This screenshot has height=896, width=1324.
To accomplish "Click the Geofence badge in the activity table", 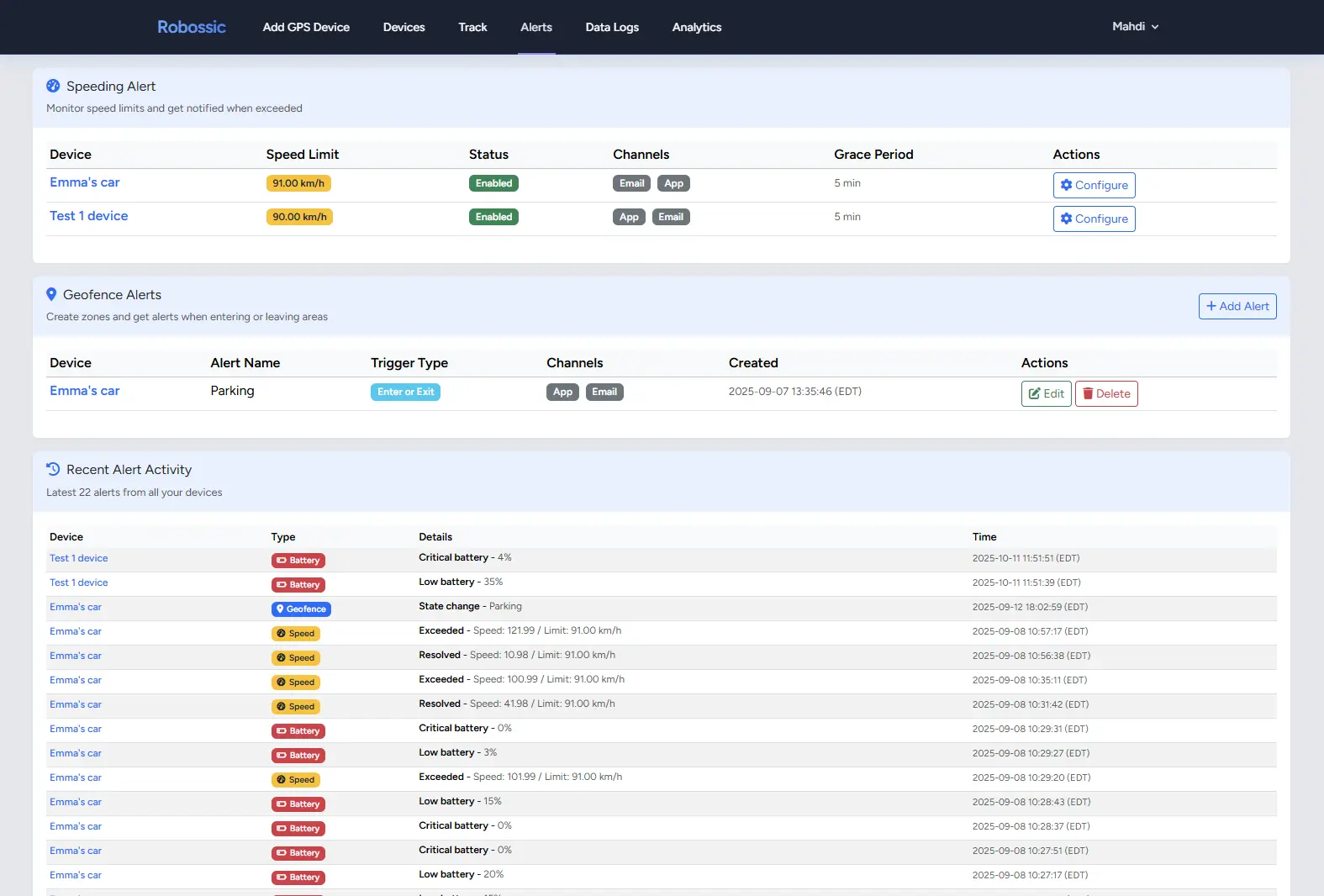I will [301, 609].
